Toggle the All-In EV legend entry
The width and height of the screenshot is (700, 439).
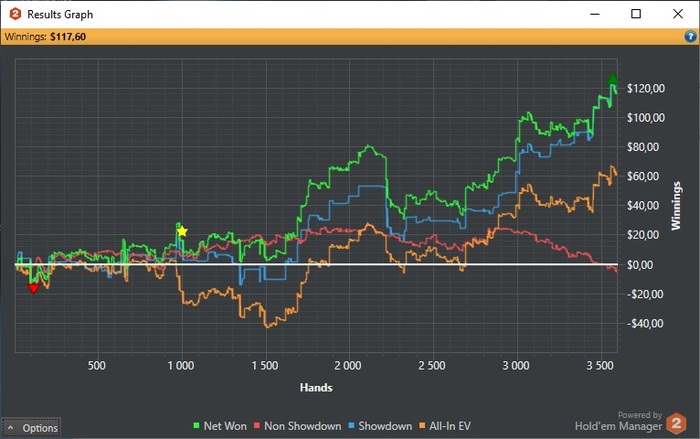(x=445, y=426)
